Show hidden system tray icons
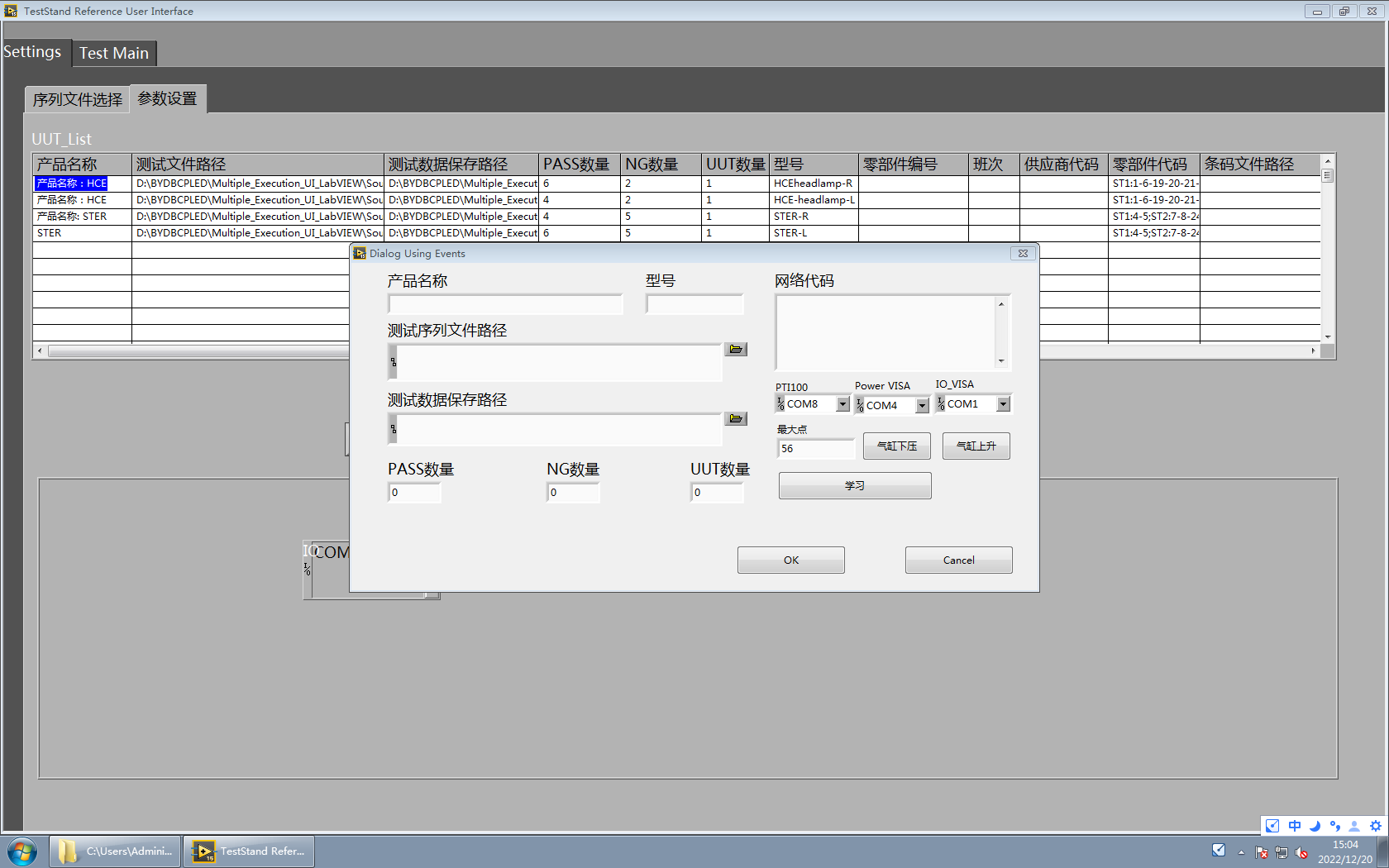The width and height of the screenshot is (1389, 868). click(1241, 852)
